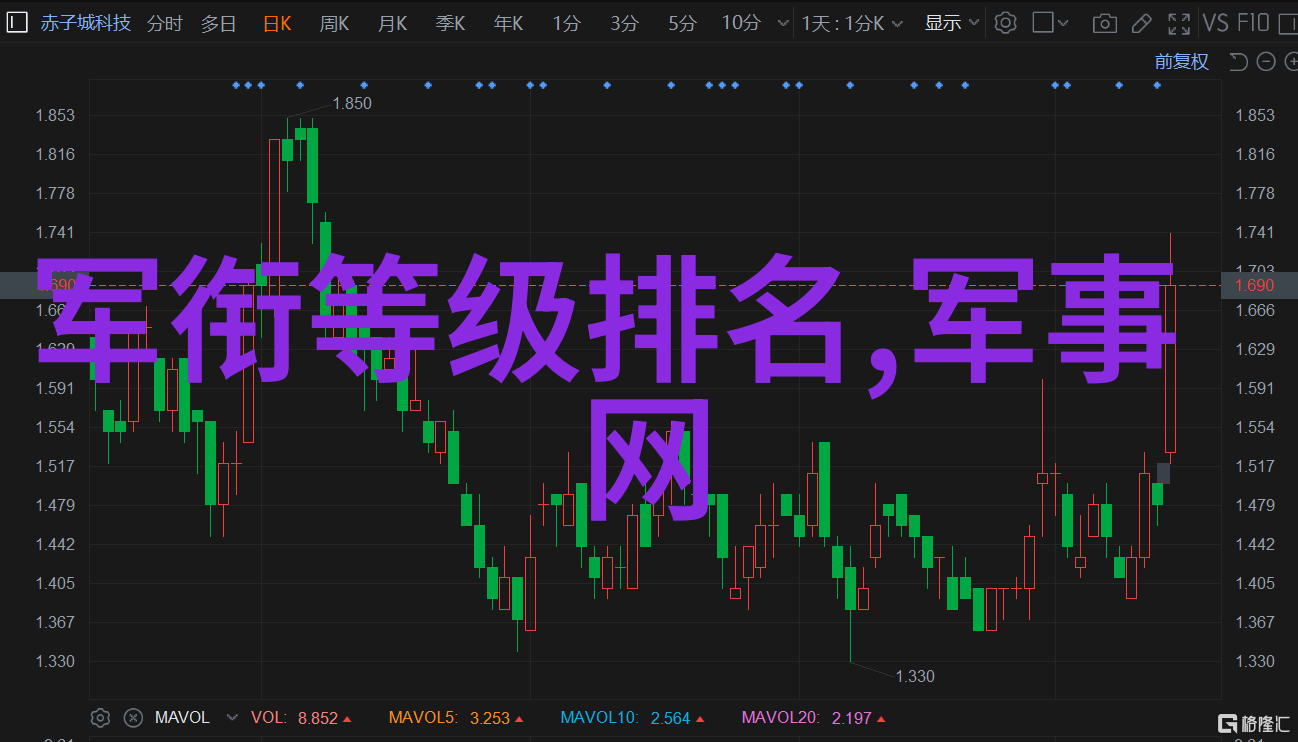Toggle the left sidebar panel icon

[x=17, y=22]
